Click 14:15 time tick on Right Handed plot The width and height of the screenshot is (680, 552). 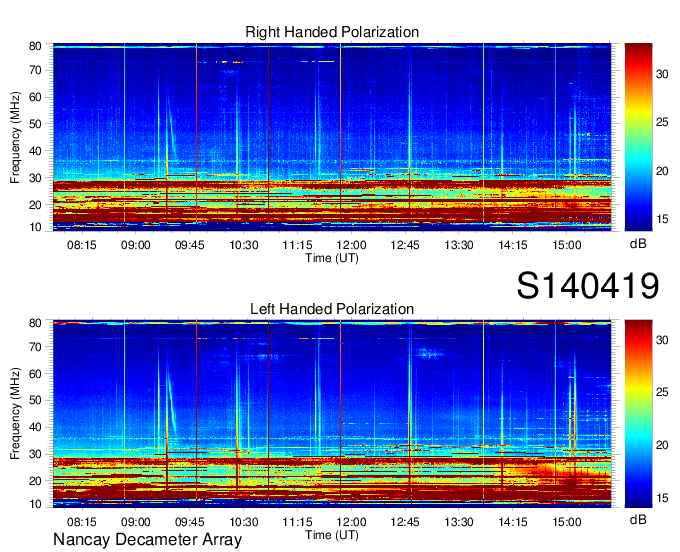[513, 245]
